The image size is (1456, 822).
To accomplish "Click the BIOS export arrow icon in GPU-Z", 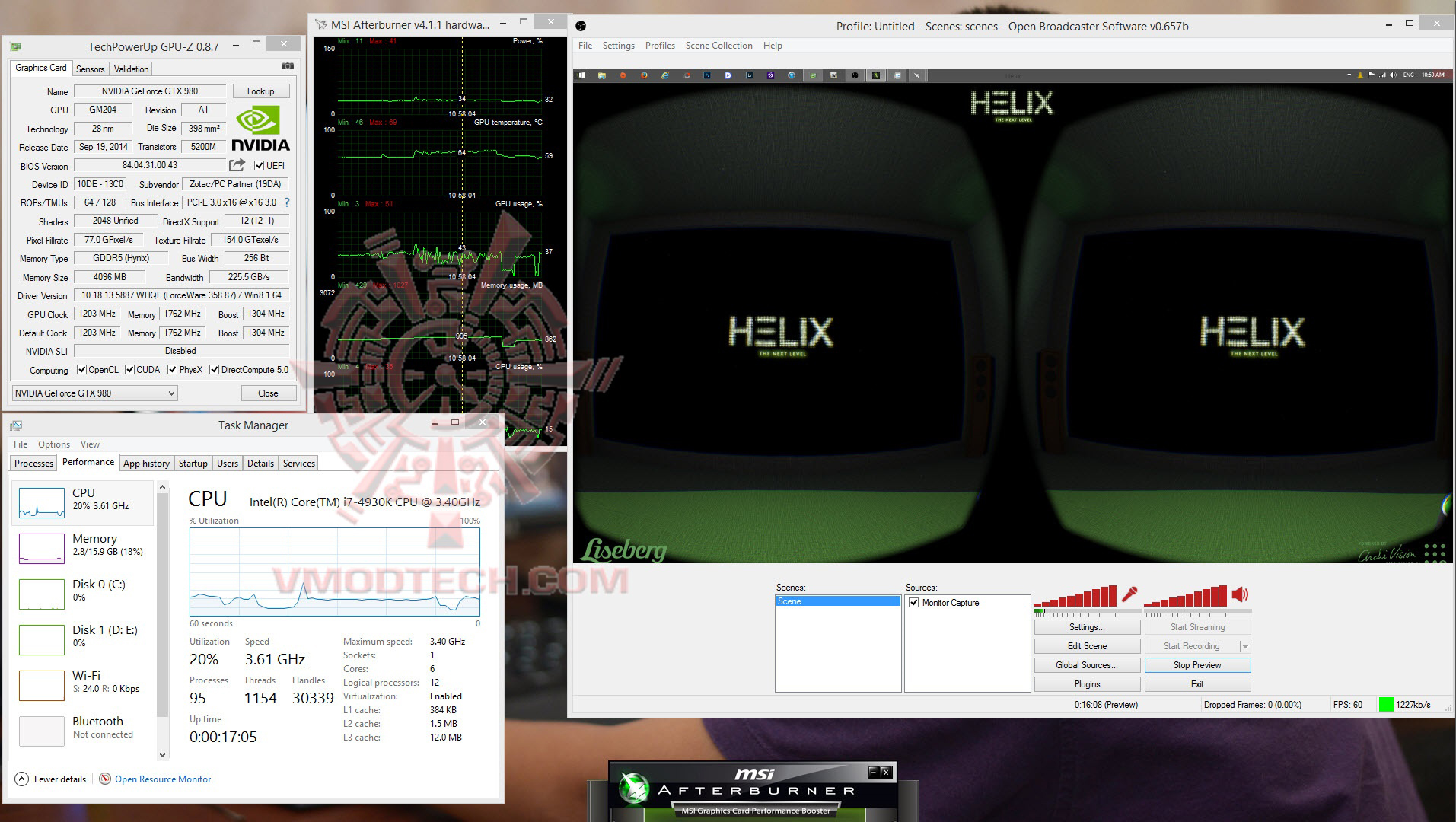I will pyautogui.click(x=237, y=165).
